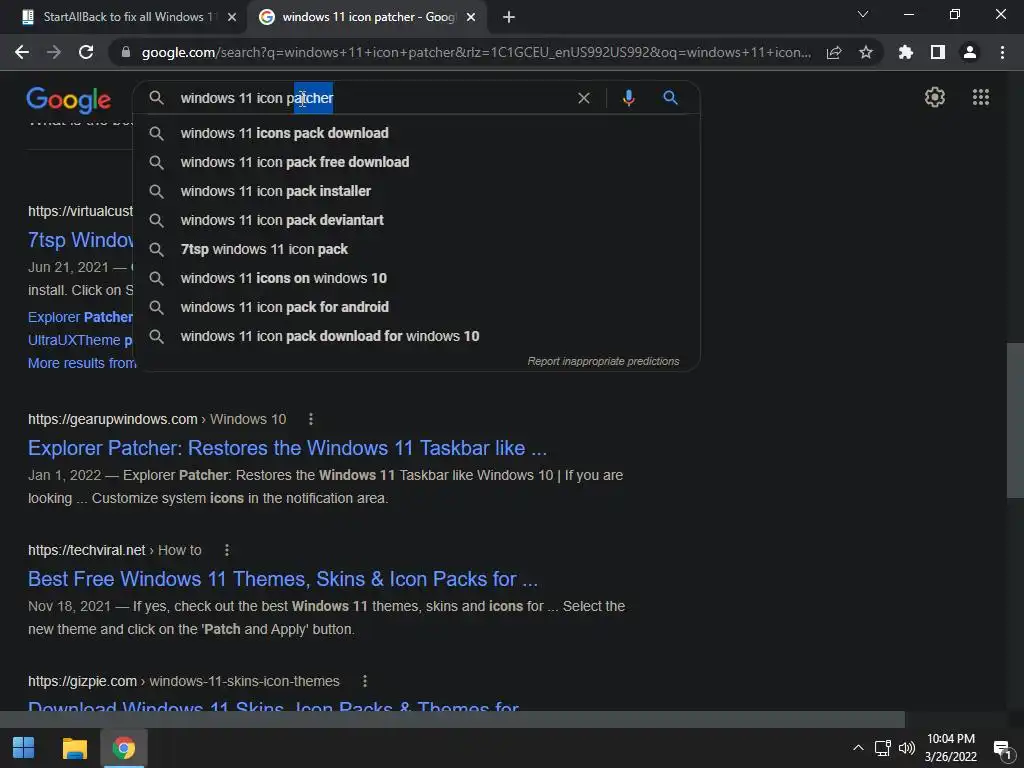
Task: Pick suggestion '7tsp windows 11 icon pack'
Action: click(417, 249)
